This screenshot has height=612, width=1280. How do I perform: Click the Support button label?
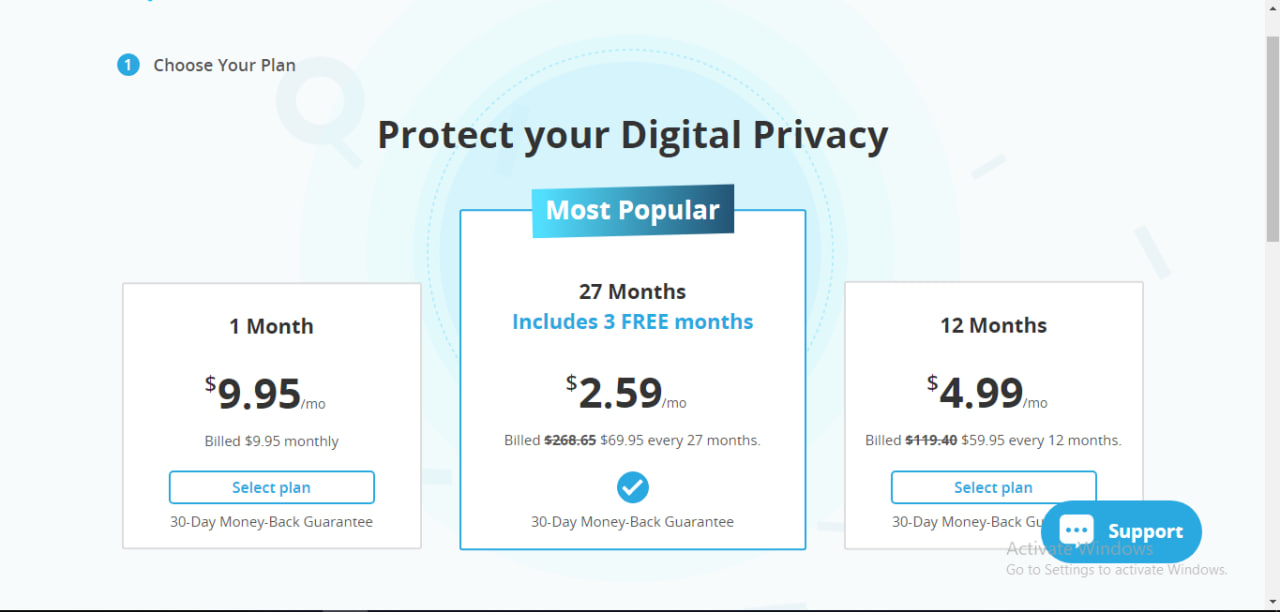1145,531
